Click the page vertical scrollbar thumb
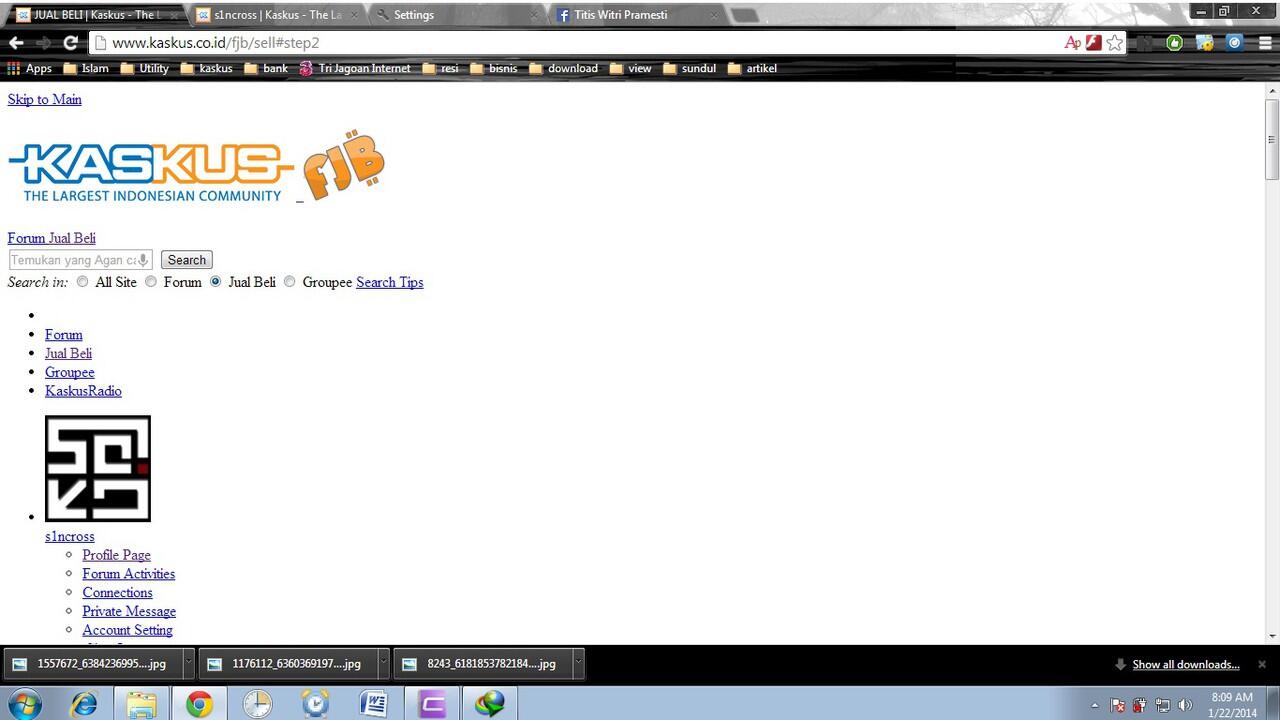1280x720 pixels. coord(1272,140)
